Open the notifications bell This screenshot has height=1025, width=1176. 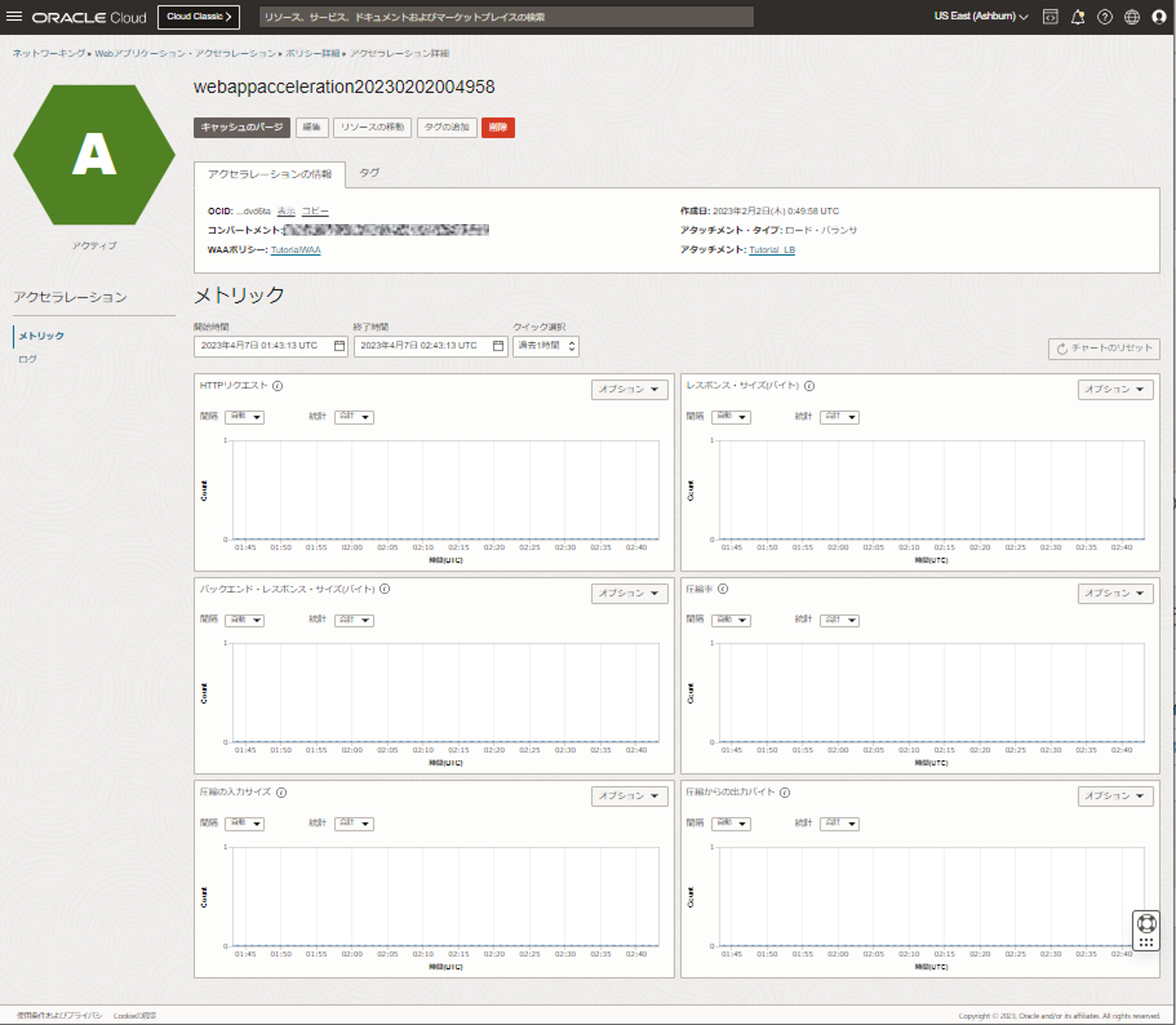point(1078,17)
